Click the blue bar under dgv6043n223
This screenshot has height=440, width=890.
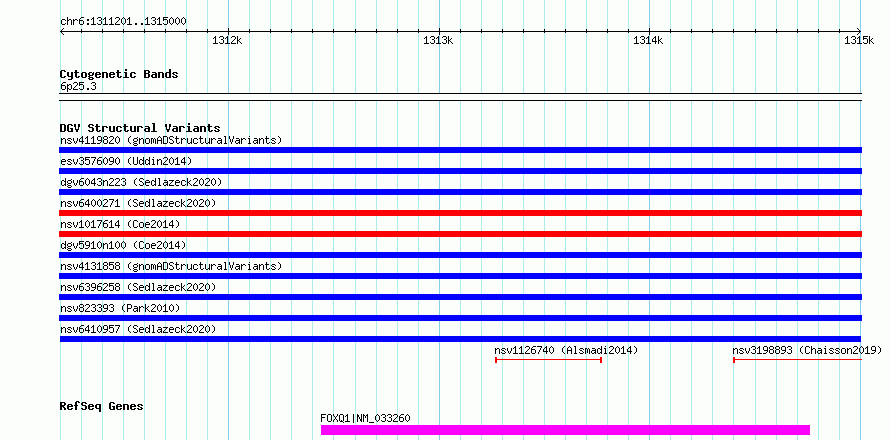[461, 192]
